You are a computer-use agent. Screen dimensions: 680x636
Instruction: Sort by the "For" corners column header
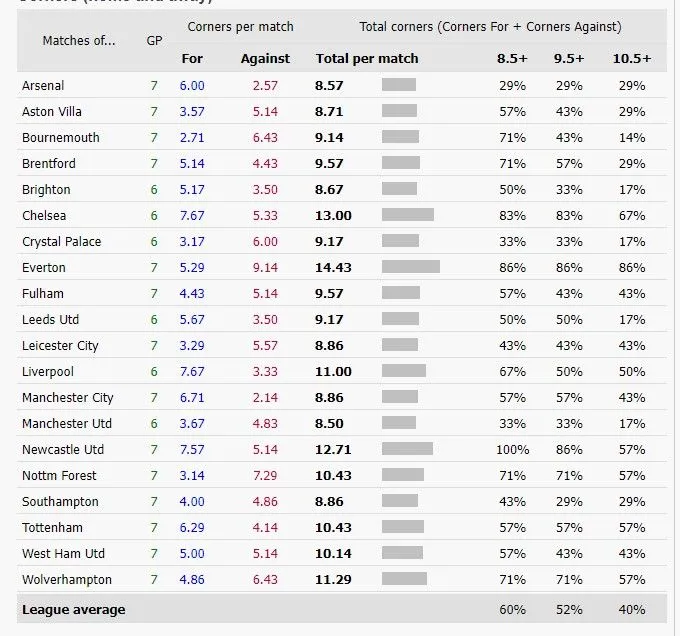[x=192, y=59]
